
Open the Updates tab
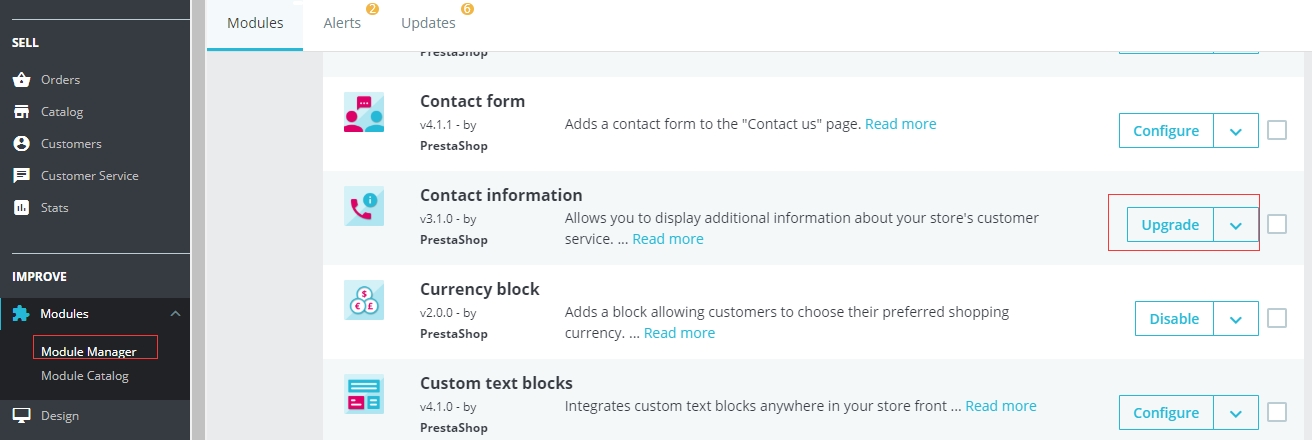[x=428, y=23]
